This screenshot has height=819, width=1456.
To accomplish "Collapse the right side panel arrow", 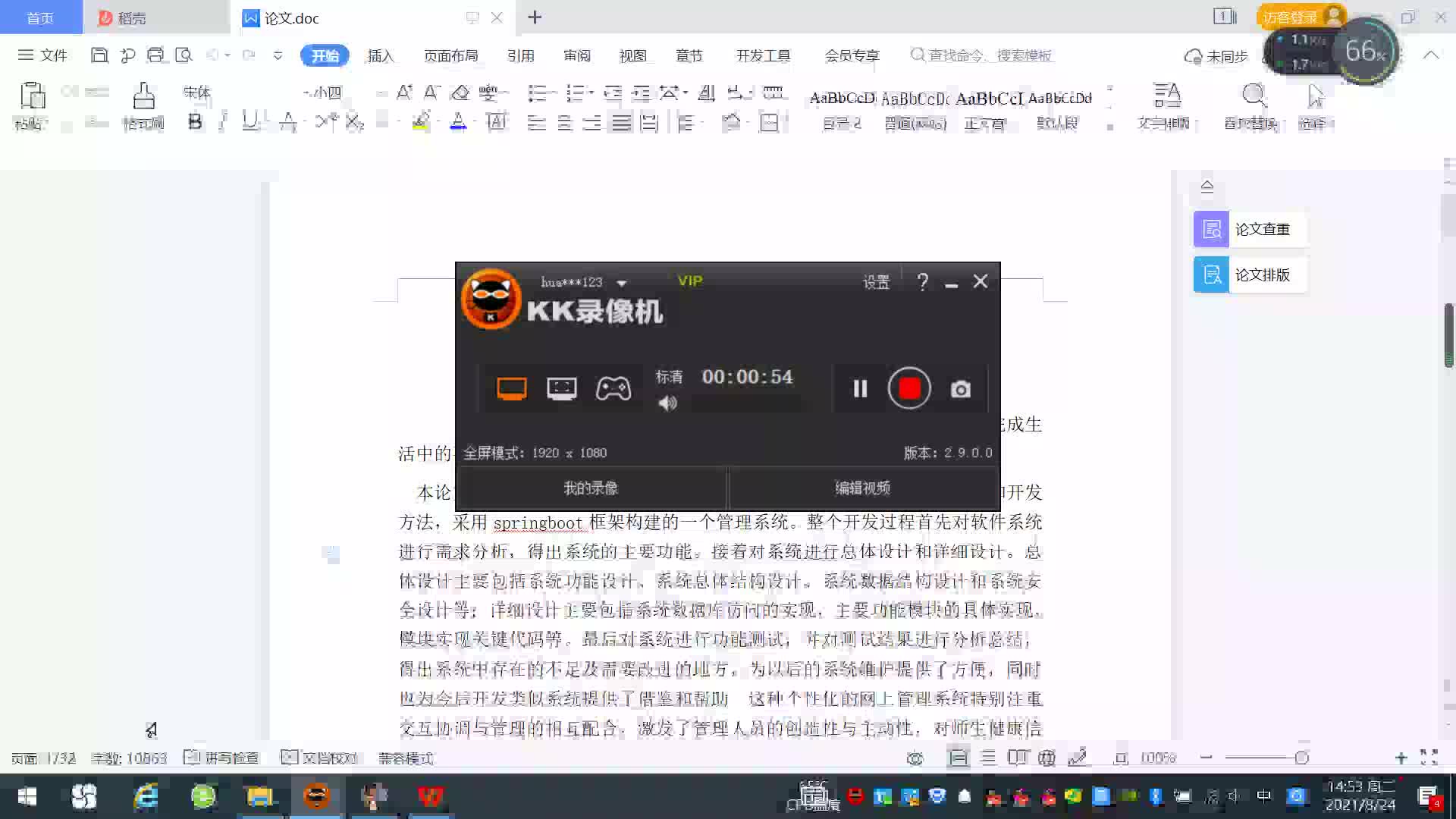I will coord(1207,187).
